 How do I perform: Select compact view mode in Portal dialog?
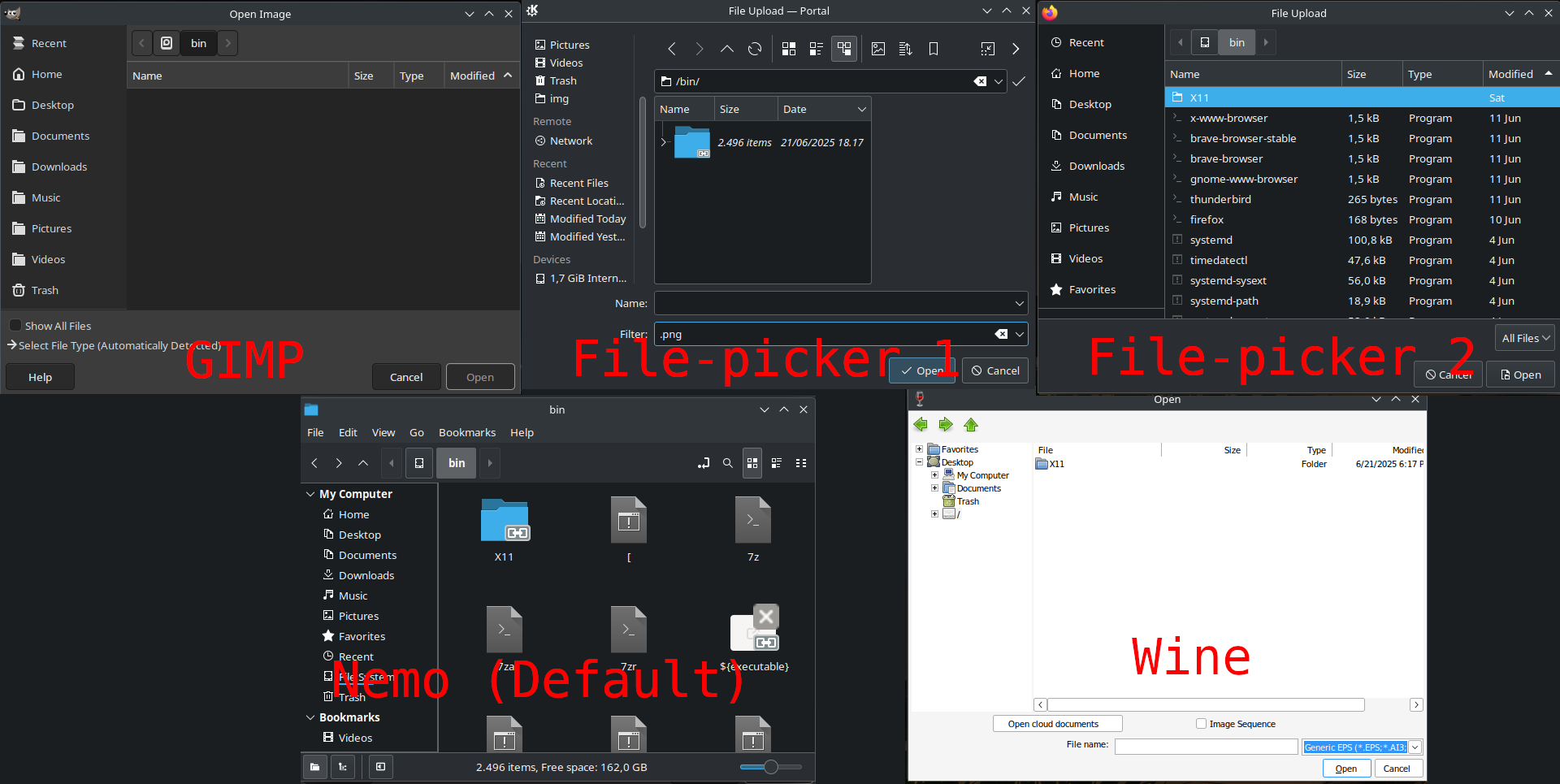(817, 49)
